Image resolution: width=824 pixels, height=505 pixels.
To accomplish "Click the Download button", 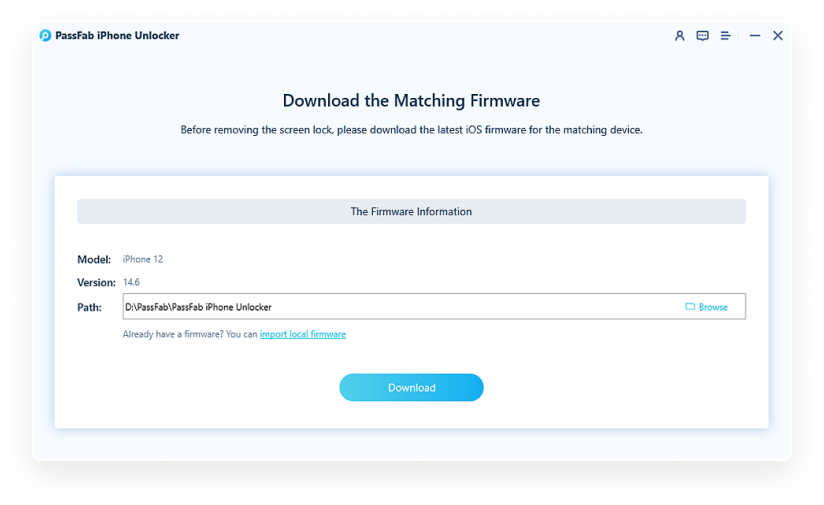I will (x=411, y=387).
